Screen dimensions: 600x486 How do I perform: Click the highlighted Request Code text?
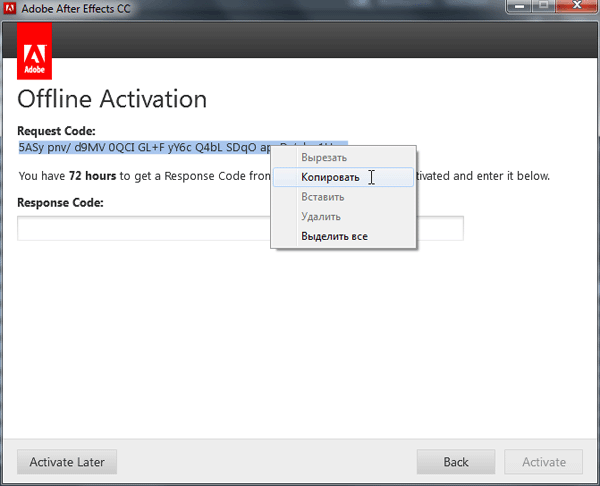pyautogui.click(x=145, y=147)
